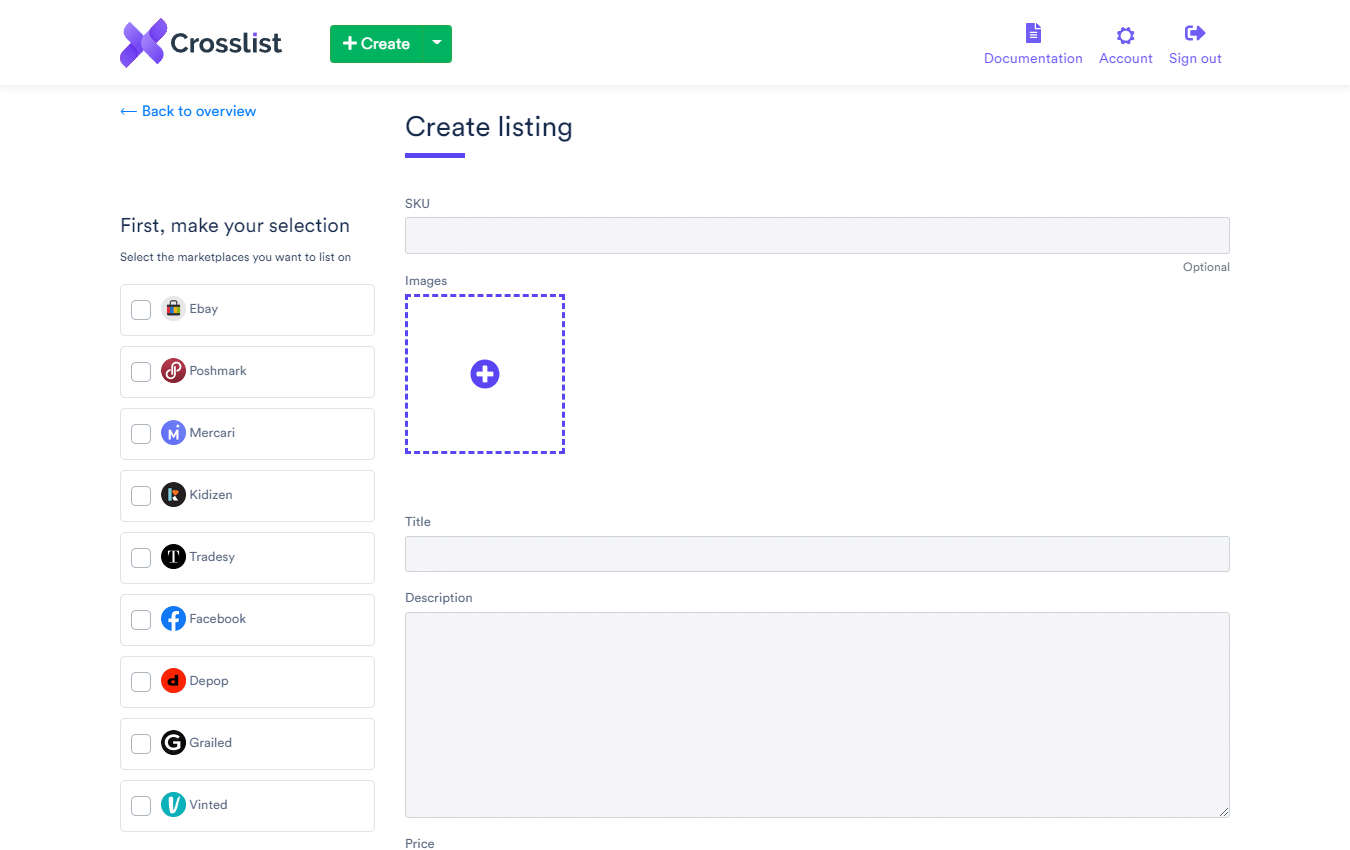Click the Mercari marketplace icon

pos(173,433)
